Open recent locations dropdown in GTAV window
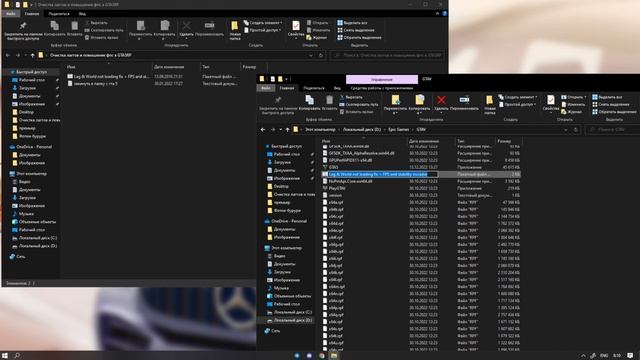This screenshot has width=640, height=360. tap(280, 130)
